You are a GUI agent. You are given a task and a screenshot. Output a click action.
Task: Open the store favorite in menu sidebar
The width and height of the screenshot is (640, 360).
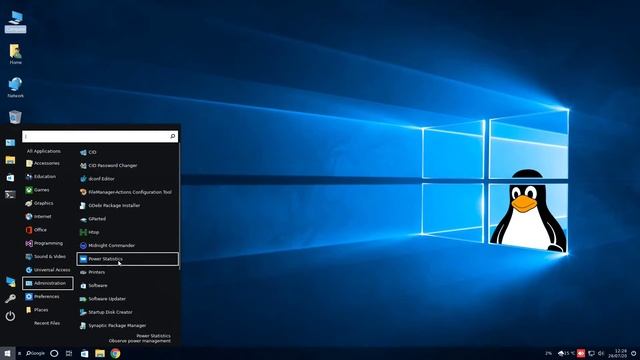[x=10, y=178]
